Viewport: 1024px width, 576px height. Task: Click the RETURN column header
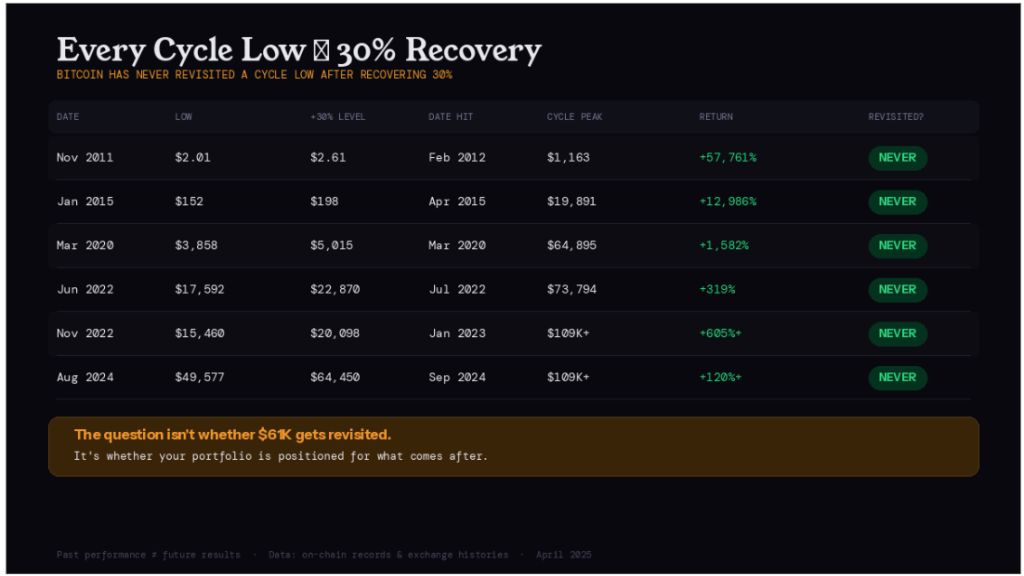pos(716,117)
